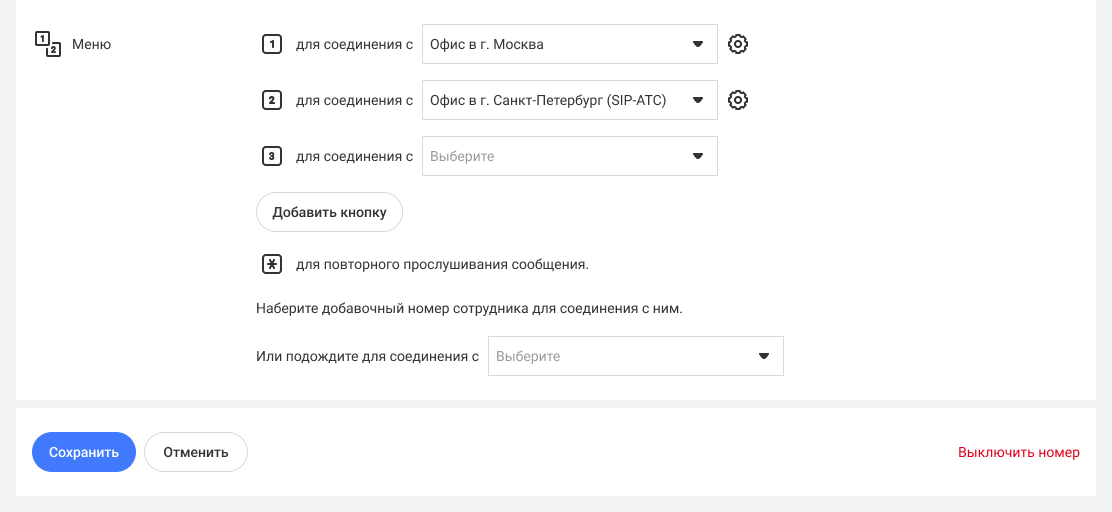
Task: Click the Меню section label
Action: coord(91,45)
